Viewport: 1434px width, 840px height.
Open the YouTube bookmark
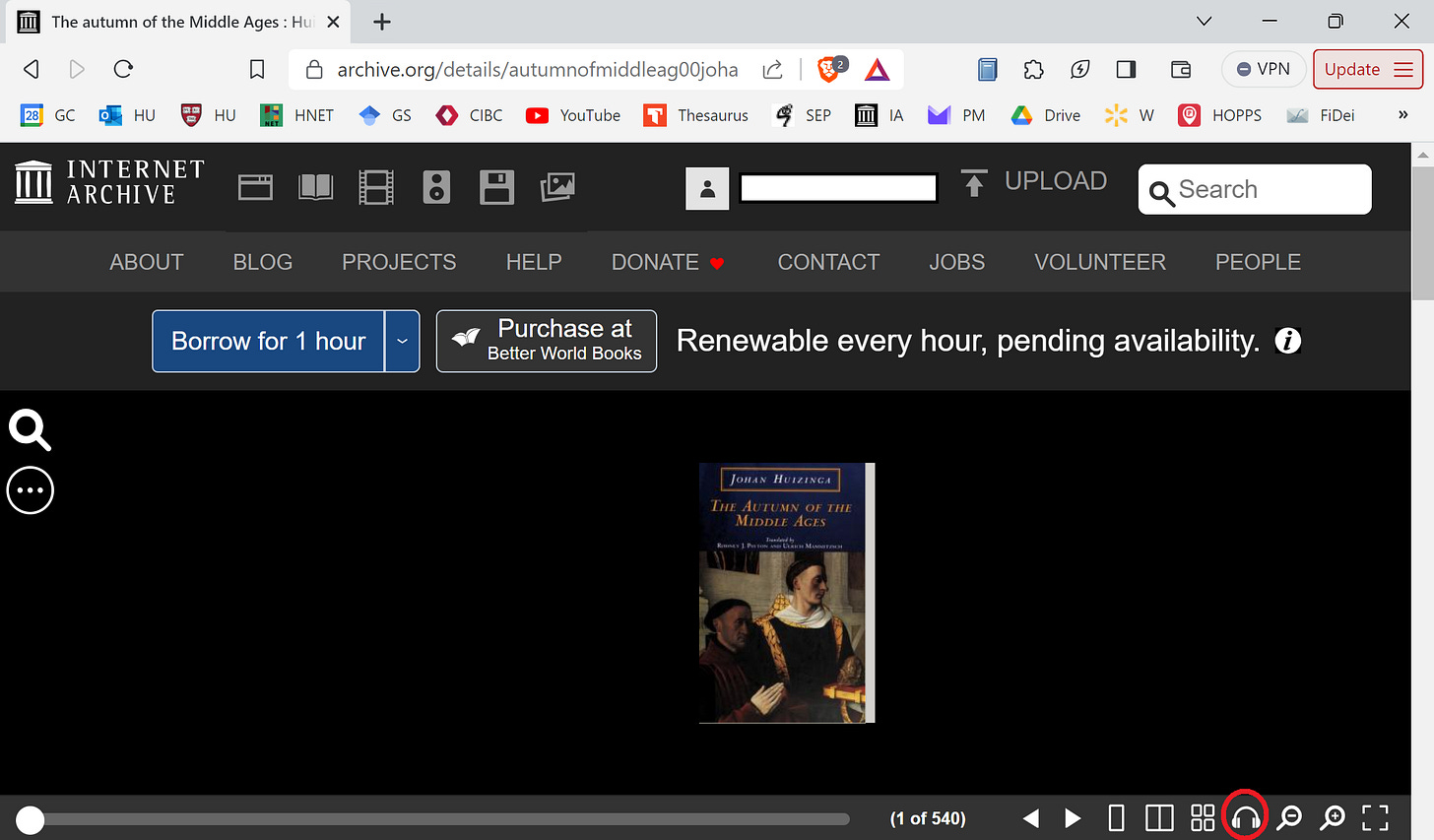coord(572,115)
